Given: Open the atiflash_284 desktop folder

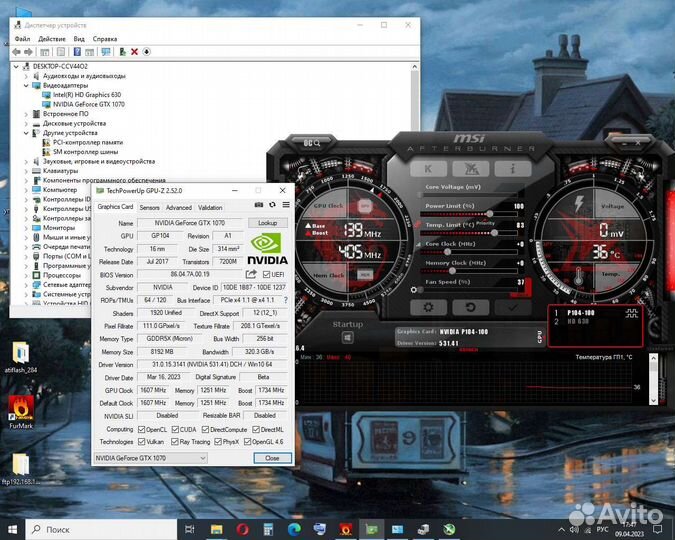Looking at the screenshot, I should (21, 357).
